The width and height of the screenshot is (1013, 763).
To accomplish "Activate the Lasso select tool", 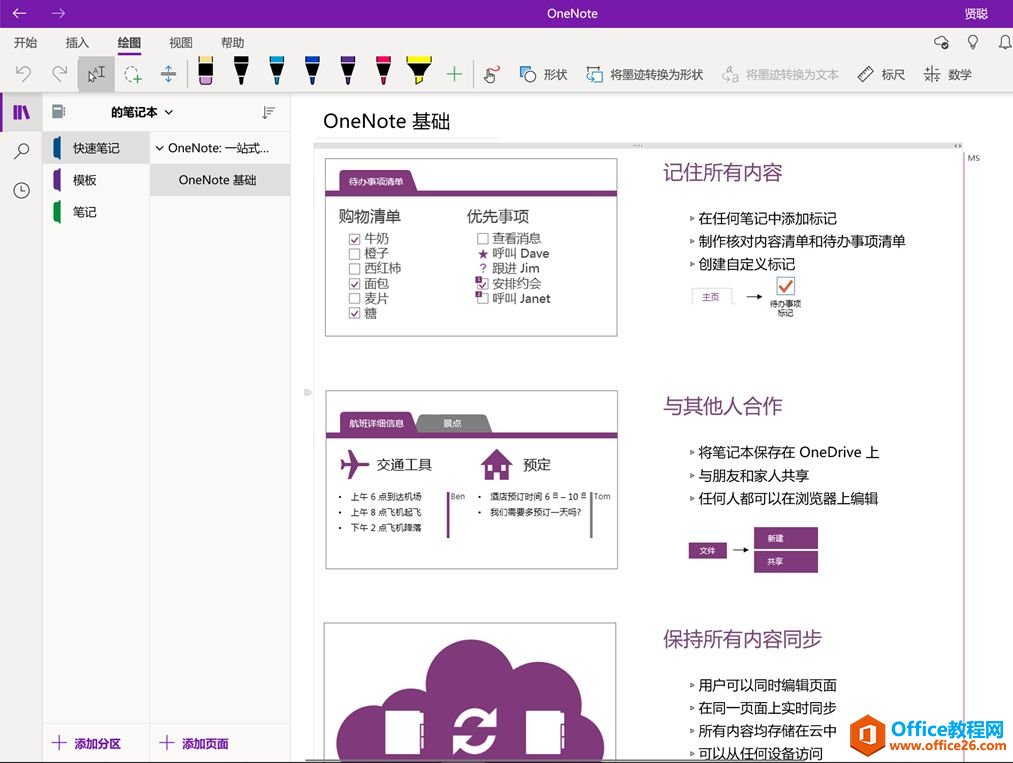I will point(133,74).
